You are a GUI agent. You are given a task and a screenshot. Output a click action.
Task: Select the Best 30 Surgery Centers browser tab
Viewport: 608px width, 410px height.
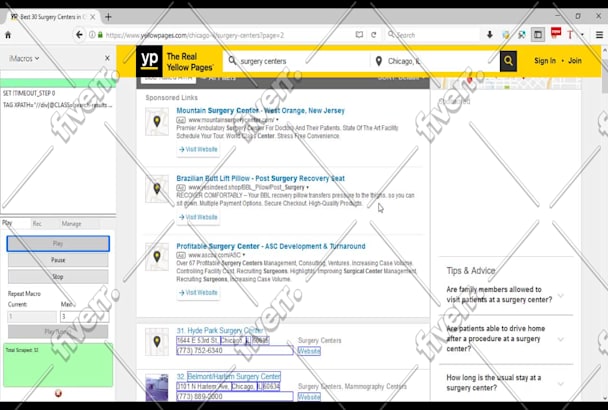51,17
